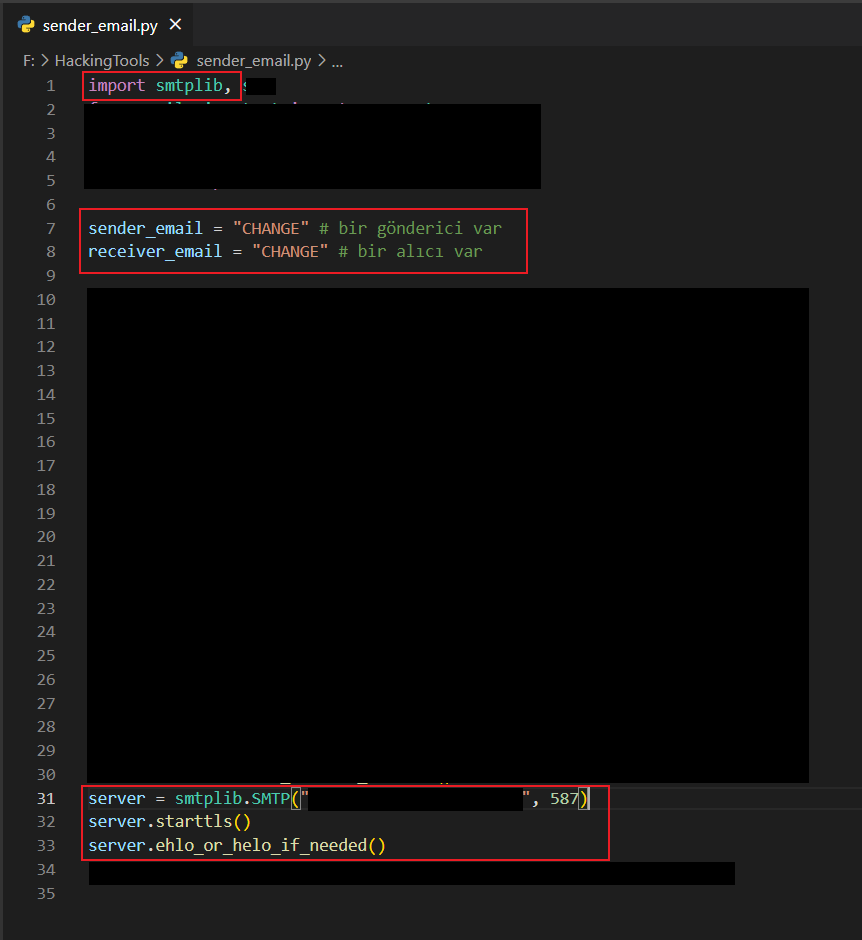Open the HackingTools folder breadcrumb

point(102,61)
